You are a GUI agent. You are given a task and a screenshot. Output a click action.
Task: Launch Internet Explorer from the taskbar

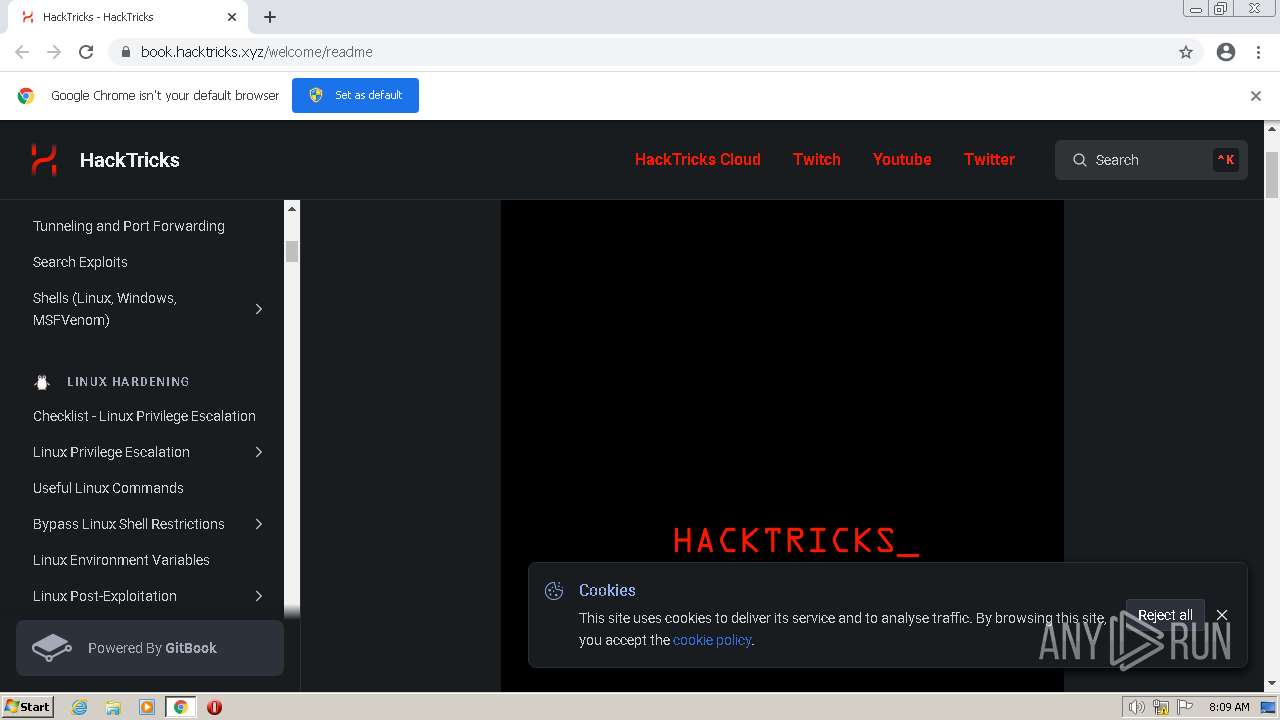(80, 707)
